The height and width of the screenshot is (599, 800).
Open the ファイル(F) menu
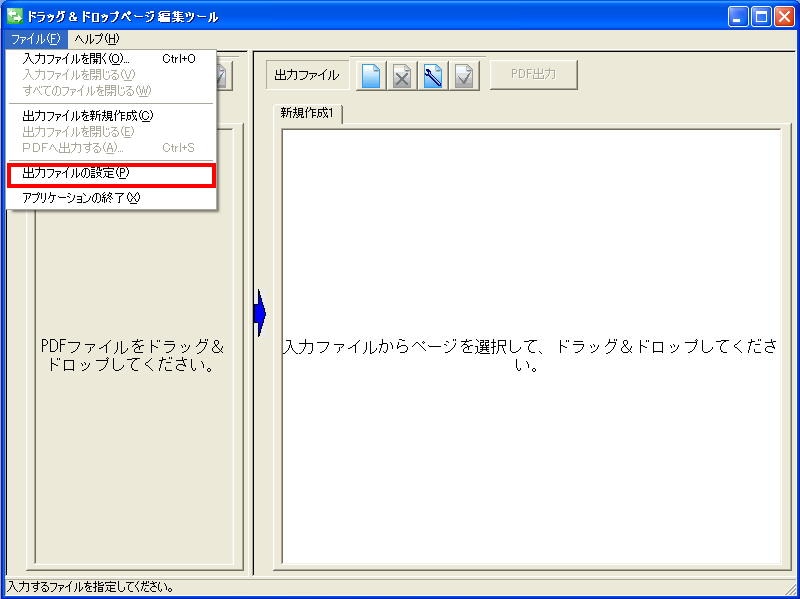pyautogui.click(x=36, y=39)
